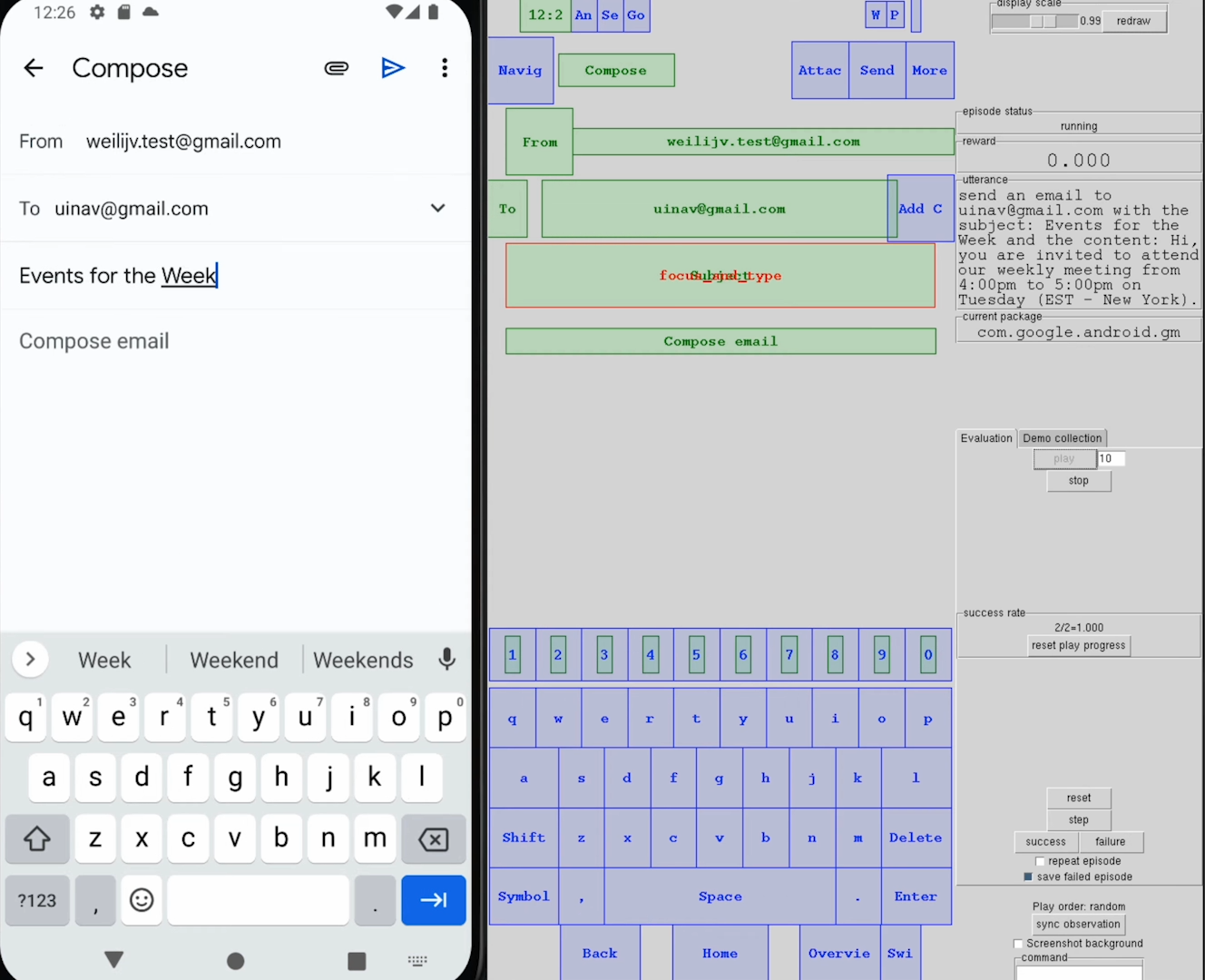Tap the subject field reading Events for the Week
Screen dimensions: 1205x980
point(236,276)
